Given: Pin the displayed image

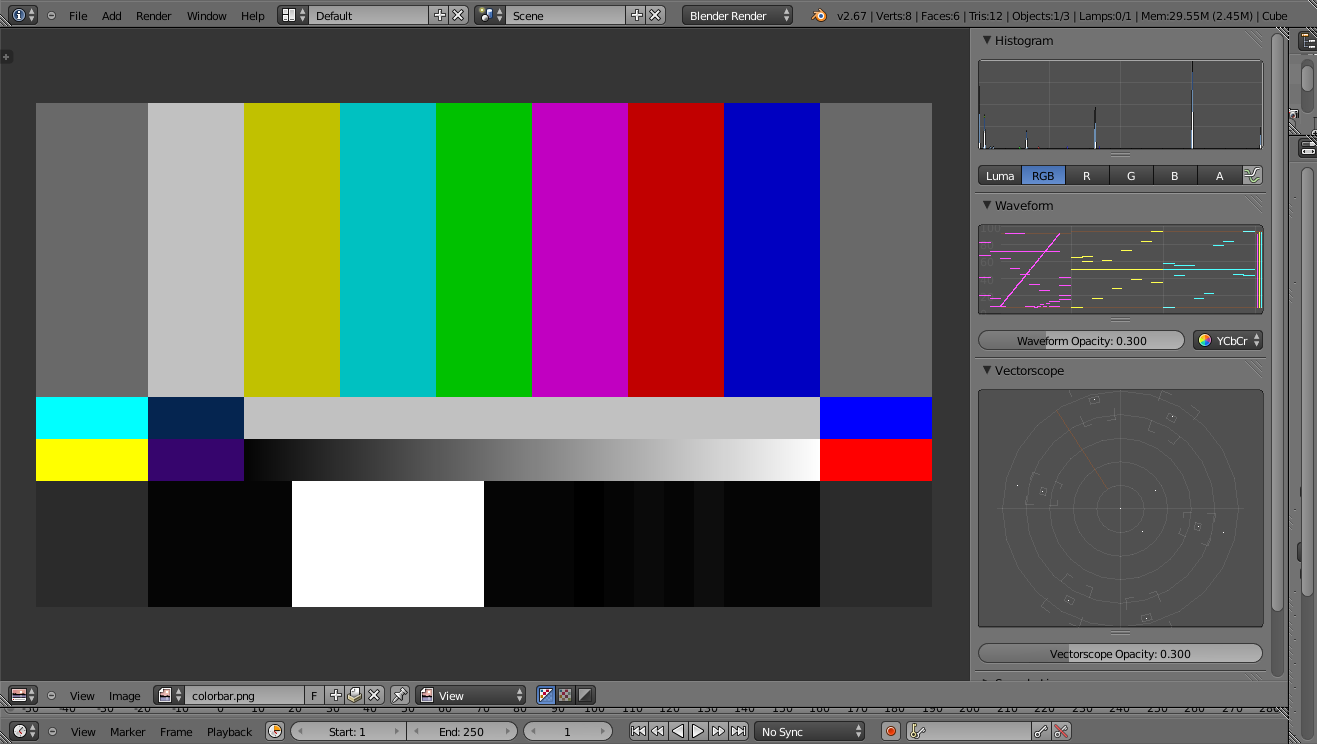Looking at the screenshot, I should click(x=400, y=695).
